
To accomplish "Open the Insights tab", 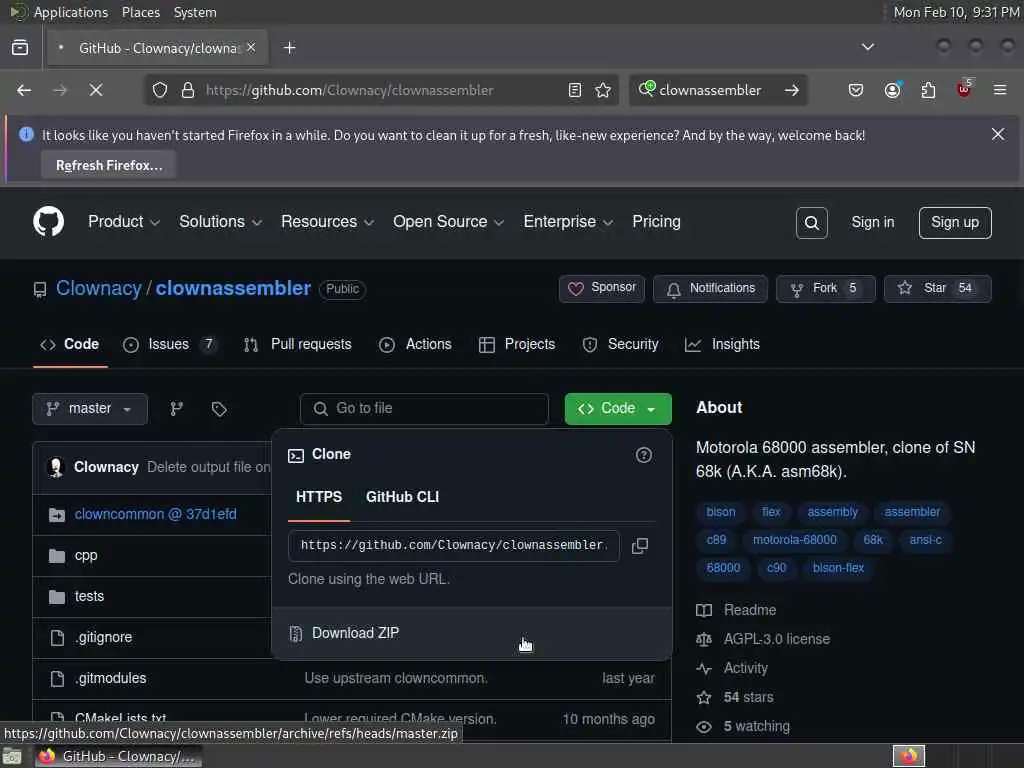I will coord(722,344).
